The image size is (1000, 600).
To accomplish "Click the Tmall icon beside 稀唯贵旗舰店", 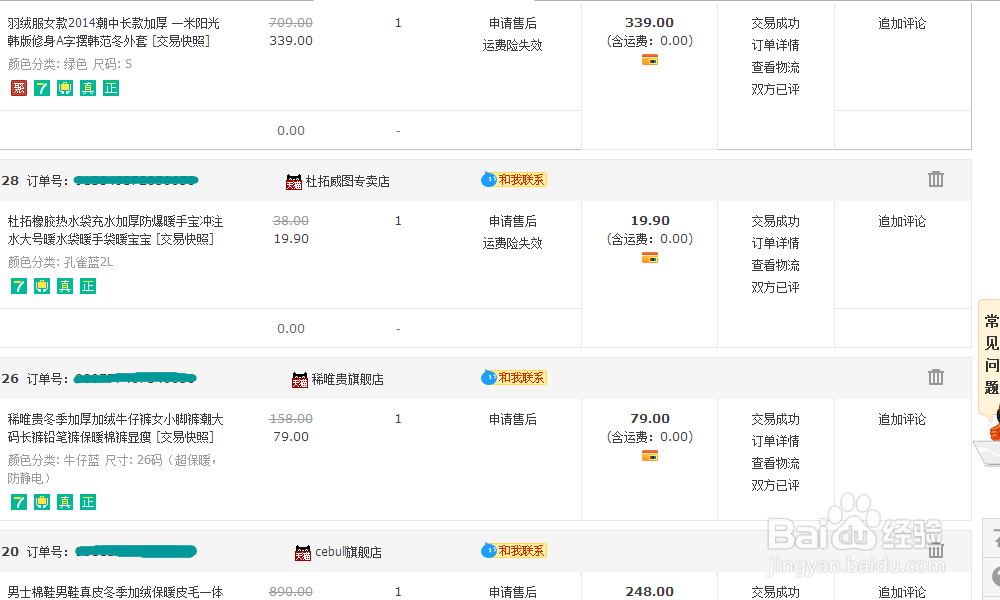I will click(x=300, y=380).
